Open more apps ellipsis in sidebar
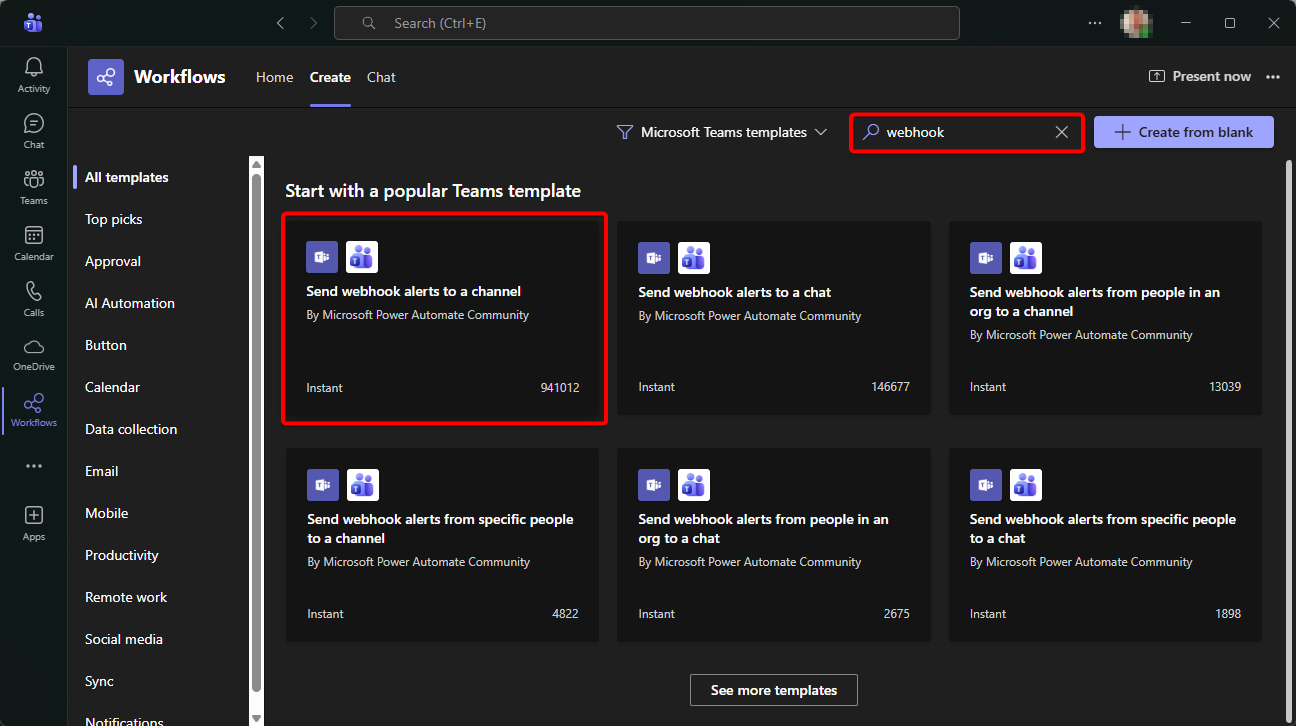The image size is (1296, 726). coord(34,466)
